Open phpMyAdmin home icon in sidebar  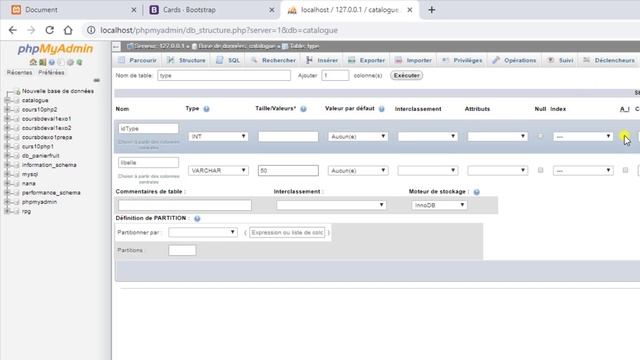(33, 62)
